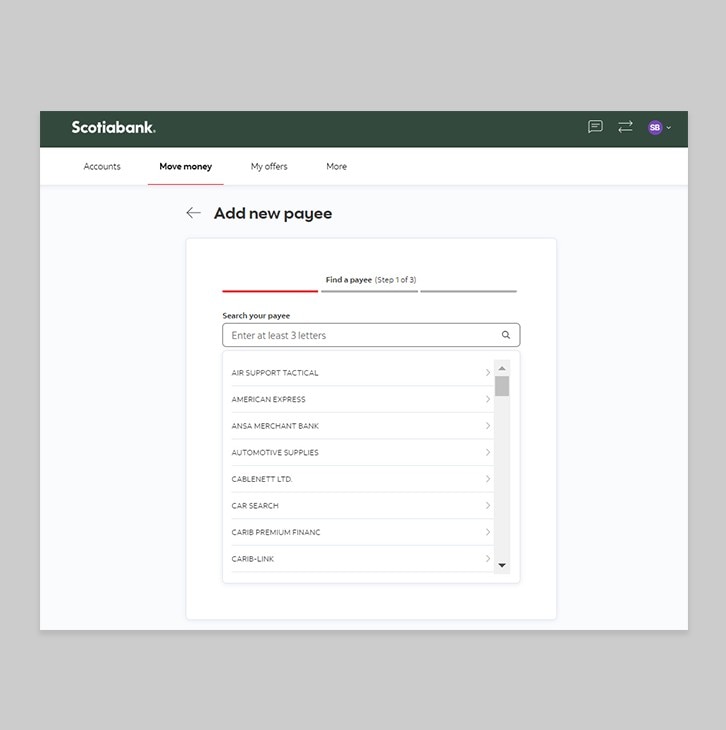
Task: Click chevron next to AIR SUPPORT TACTICAL
Action: pyautogui.click(x=488, y=372)
